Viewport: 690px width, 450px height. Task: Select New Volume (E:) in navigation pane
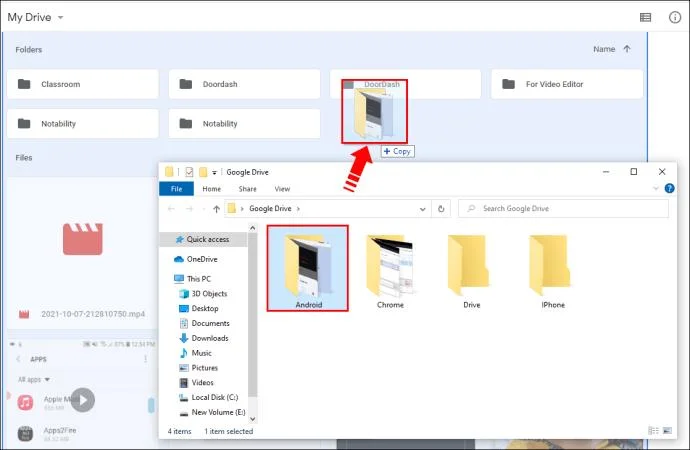click(x=218, y=412)
